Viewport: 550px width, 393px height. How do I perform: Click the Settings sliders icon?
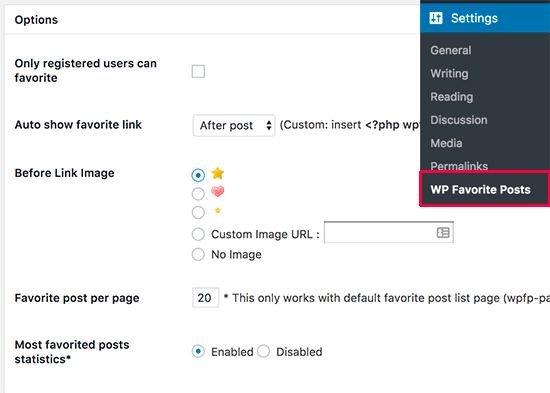pos(436,18)
